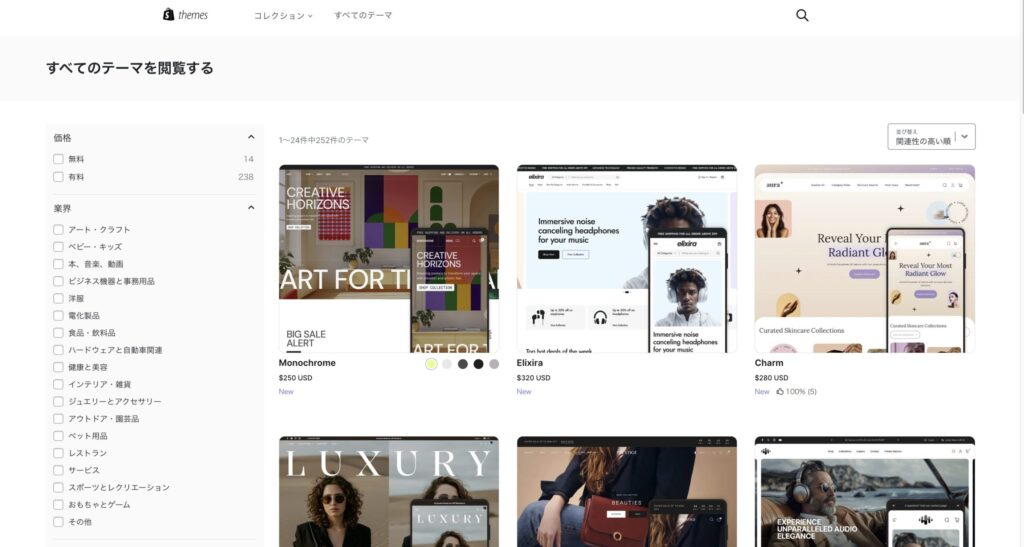Image resolution: width=1024 pixels, height=547 pixels.
Task: Check the ビジネス機器と事務用品 filter
Action: coord(58,281)
